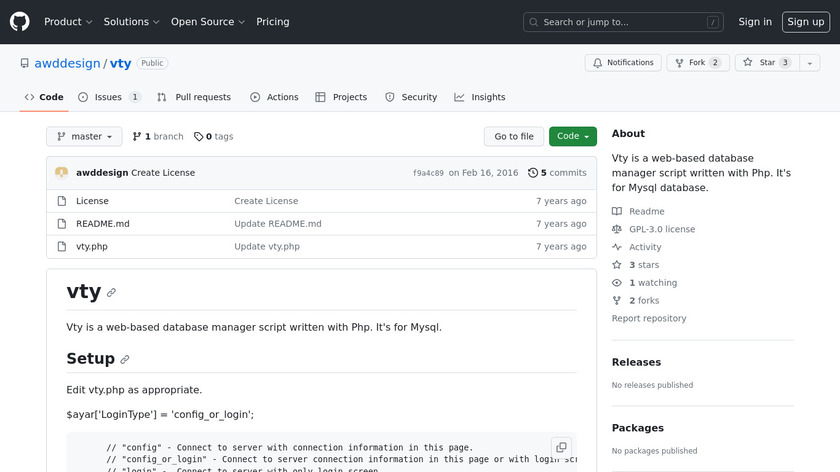The image size is (840, 472).
Task: Click the GPL-3.0 license link
Action: pyautogui.click(x=661, y=229)
